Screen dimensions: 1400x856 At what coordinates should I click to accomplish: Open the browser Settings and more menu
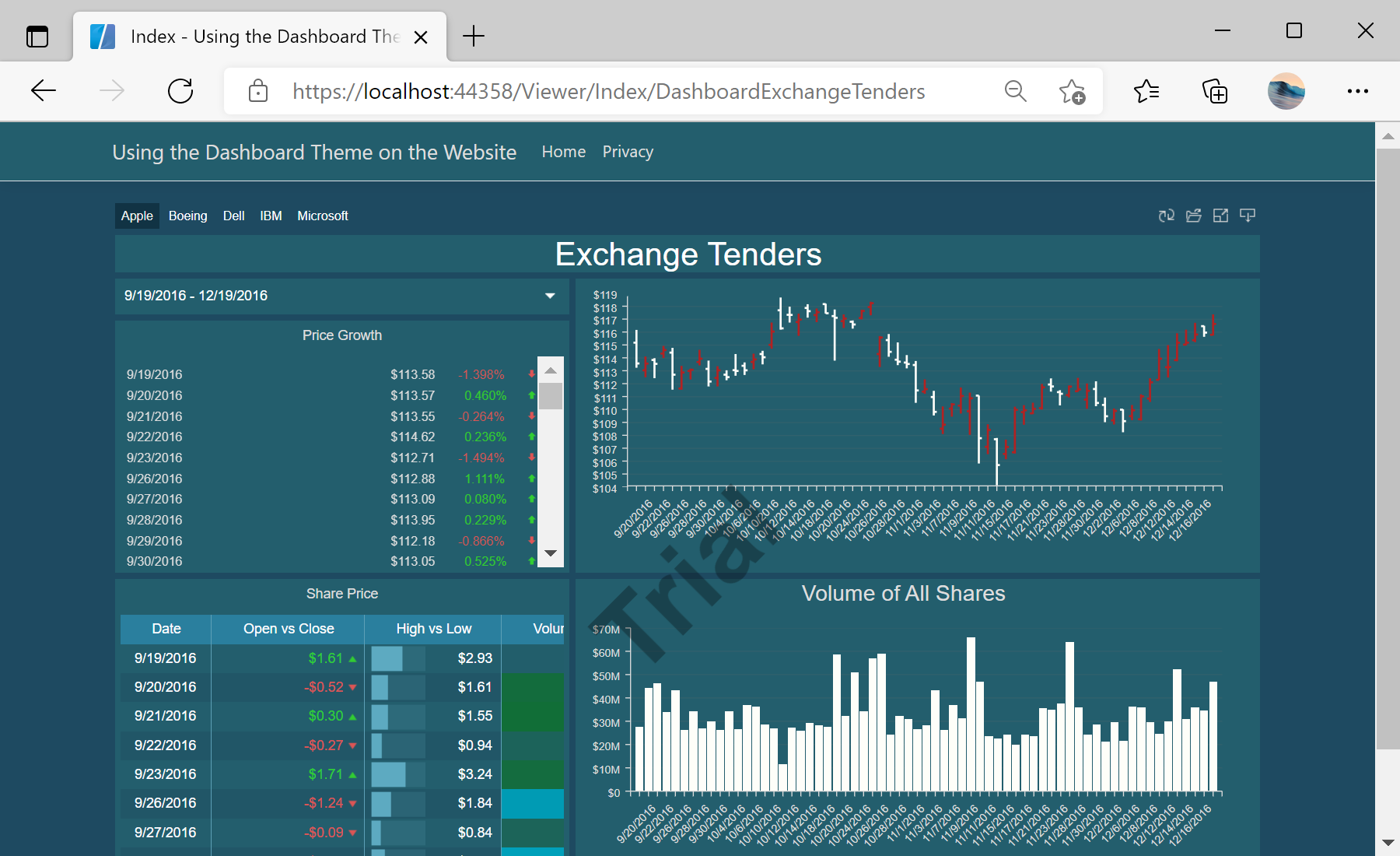point(1357,91)
